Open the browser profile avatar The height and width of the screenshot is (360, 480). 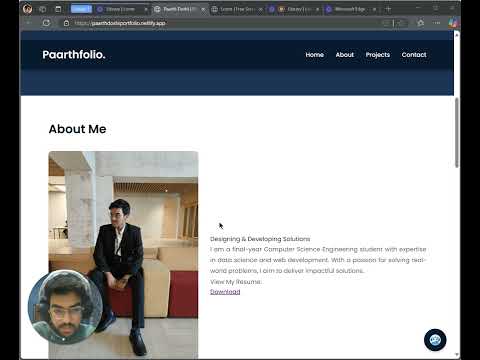tap(27, 9)
